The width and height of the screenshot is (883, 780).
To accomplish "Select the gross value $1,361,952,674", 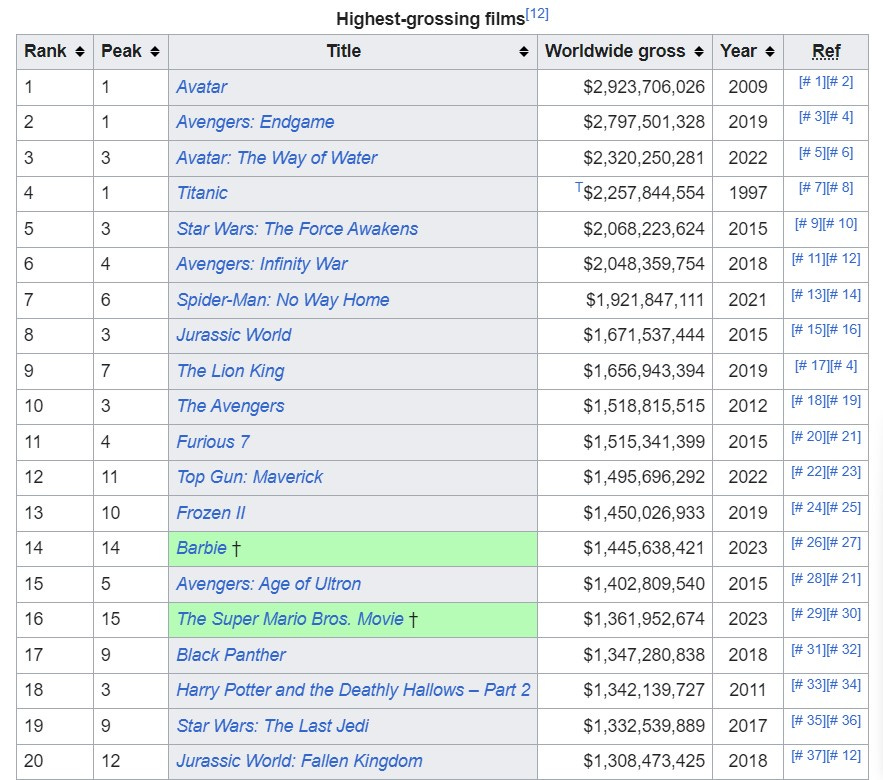I will coord(644,618).
